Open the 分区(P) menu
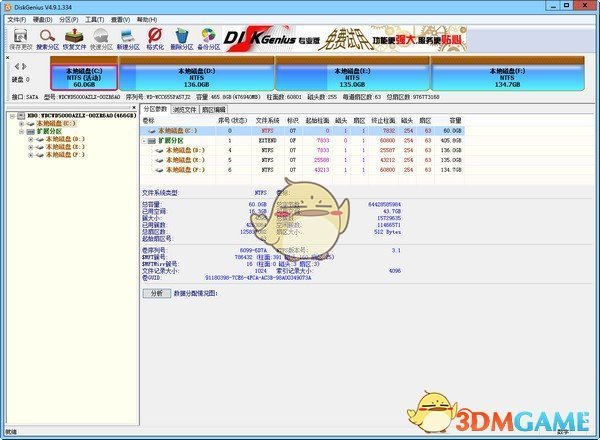The image size is (600, 440). coord(68,20)
